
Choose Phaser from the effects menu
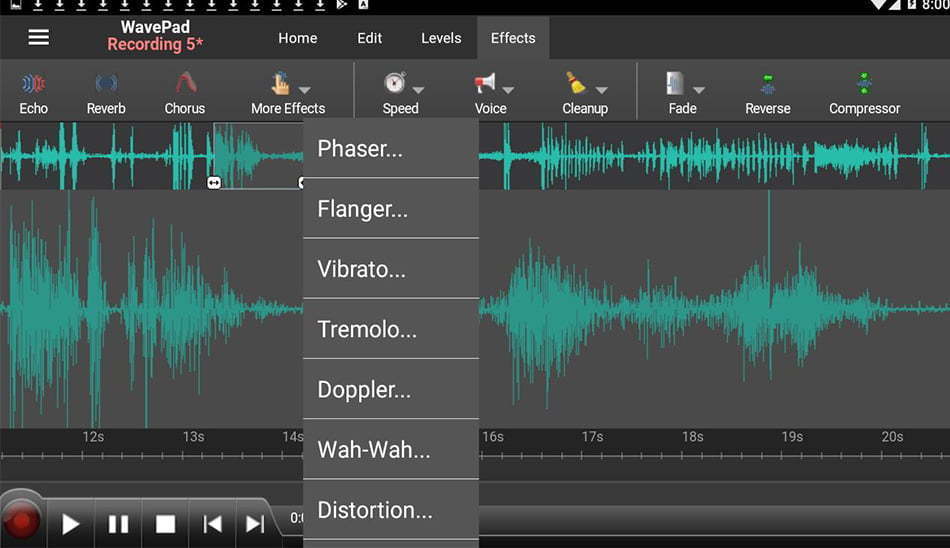tap(391, 149)
